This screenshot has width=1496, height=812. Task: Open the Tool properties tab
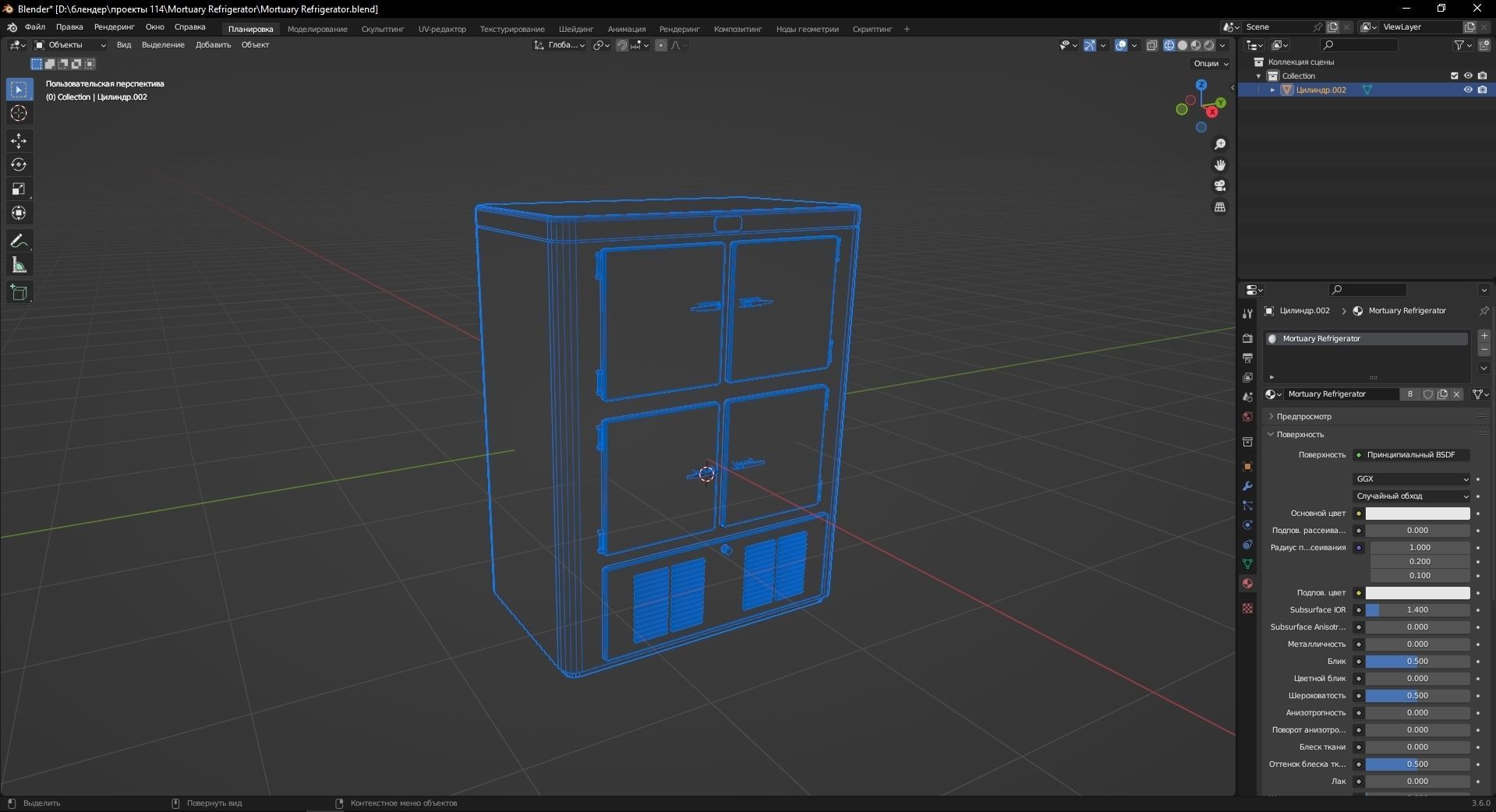[x=1247, y=313]
